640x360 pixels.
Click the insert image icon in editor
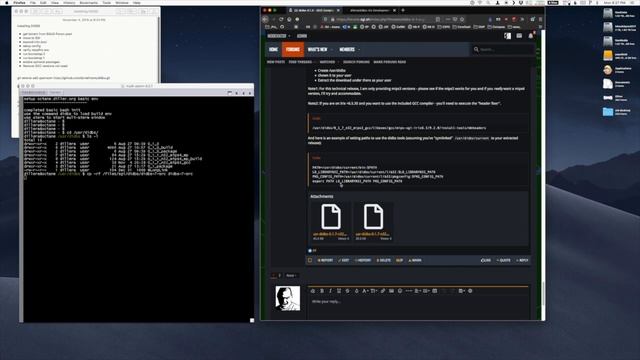[x=391, y=291]
